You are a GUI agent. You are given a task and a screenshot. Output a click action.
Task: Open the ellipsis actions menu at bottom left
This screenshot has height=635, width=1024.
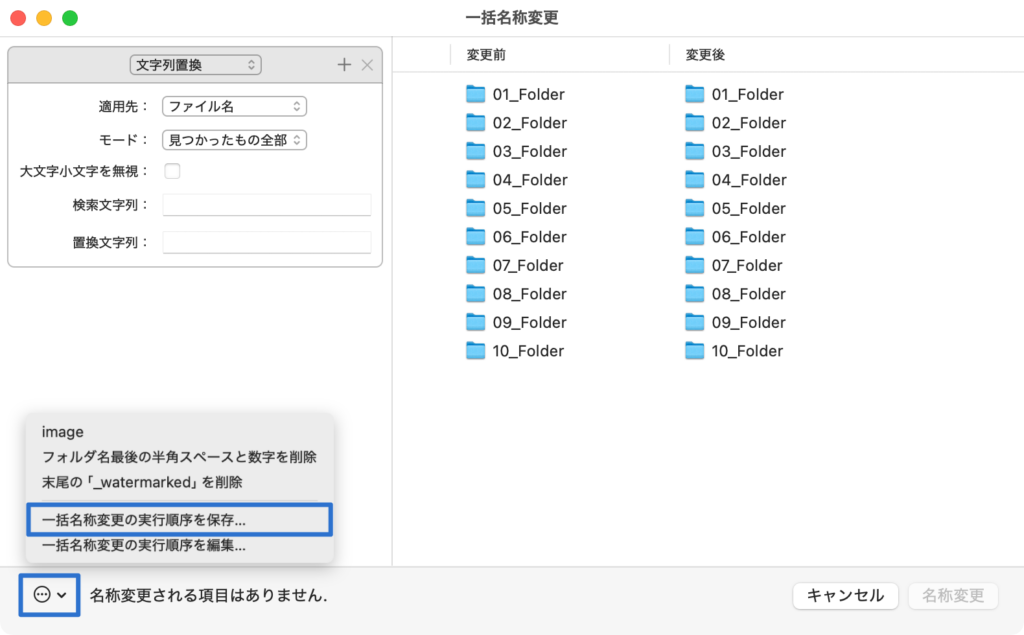coord(49,595)
